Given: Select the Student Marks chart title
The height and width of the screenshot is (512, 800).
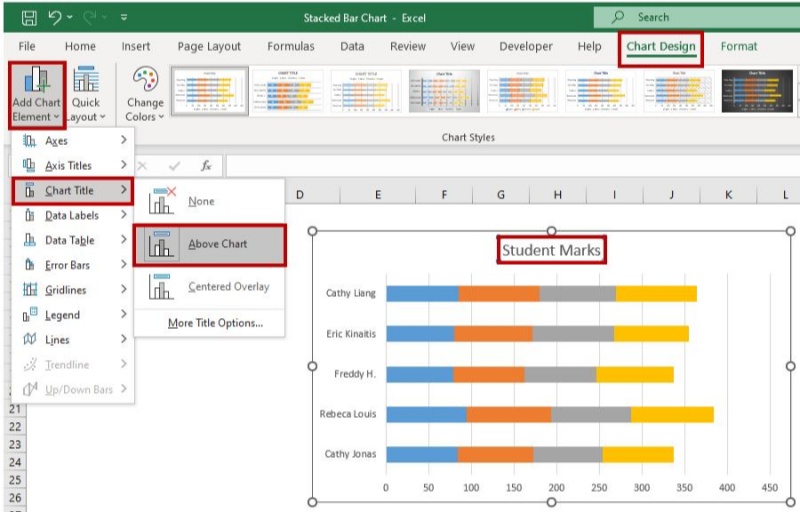Looking at the screenshot, I should (551, 250).
